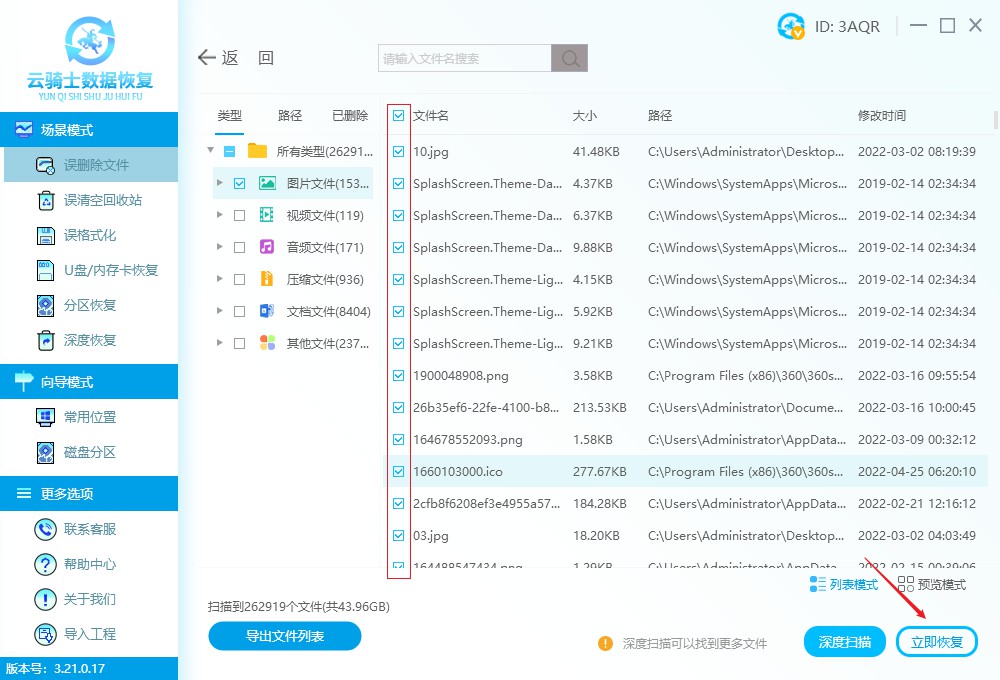
Task: Uncheck the 03.jpg checkbox
Action: click(399, 535)
